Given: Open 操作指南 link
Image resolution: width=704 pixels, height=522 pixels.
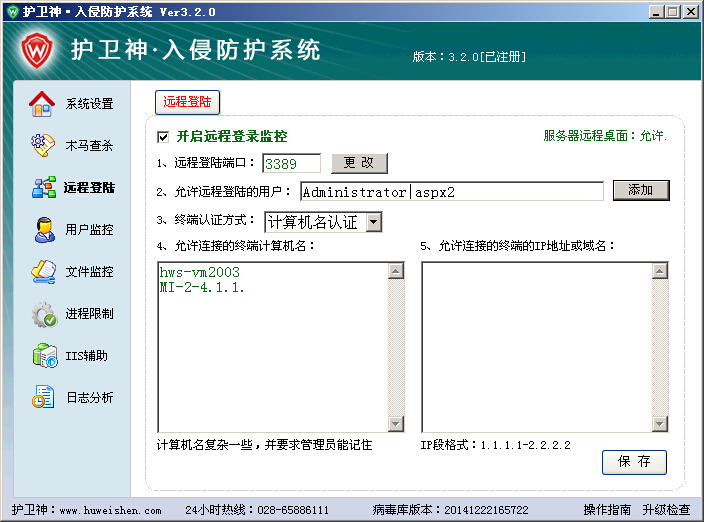Looking at the screenshot, I should [607, 510].
